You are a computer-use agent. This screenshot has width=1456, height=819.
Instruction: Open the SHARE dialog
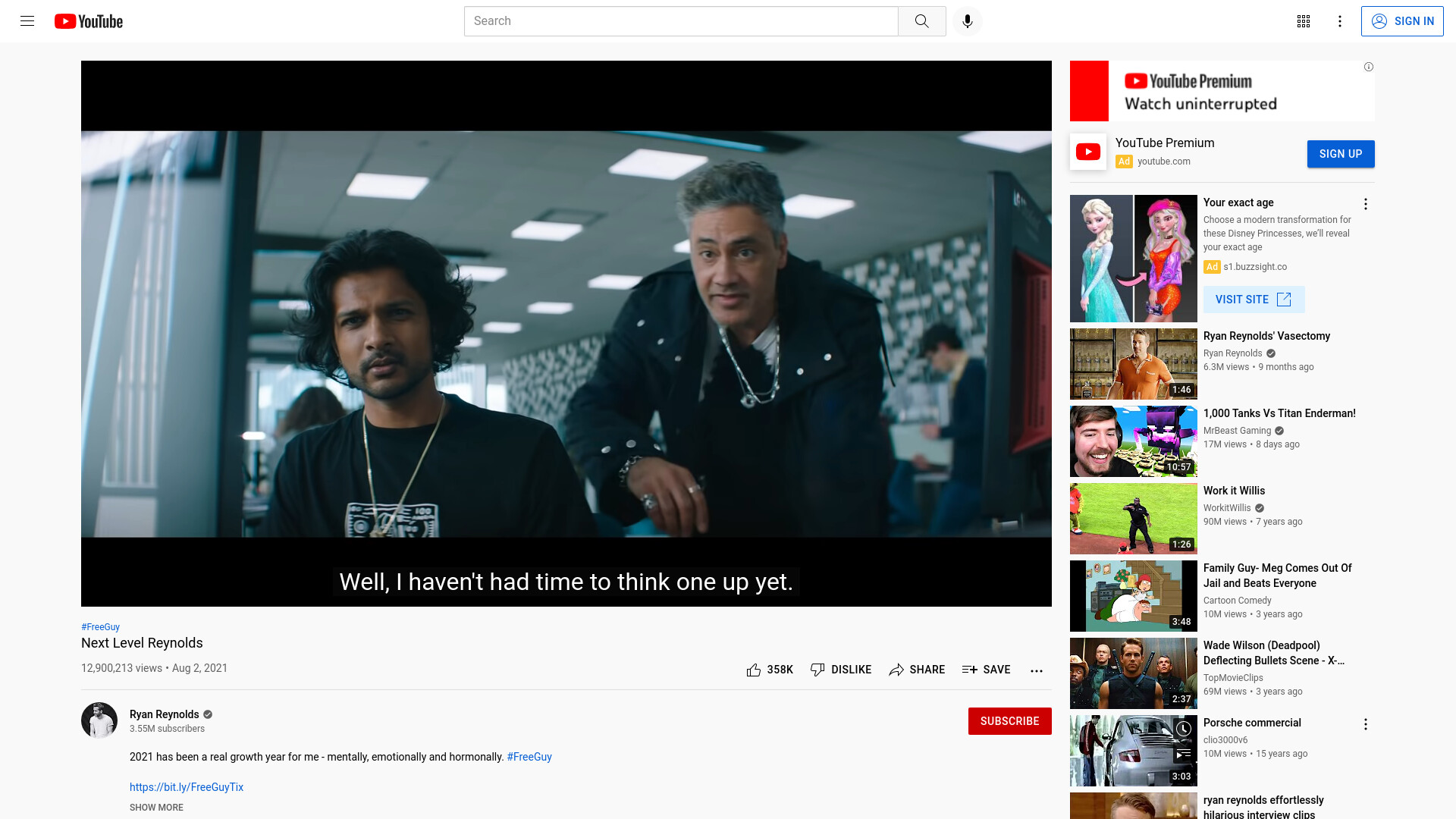coord(917,670)
